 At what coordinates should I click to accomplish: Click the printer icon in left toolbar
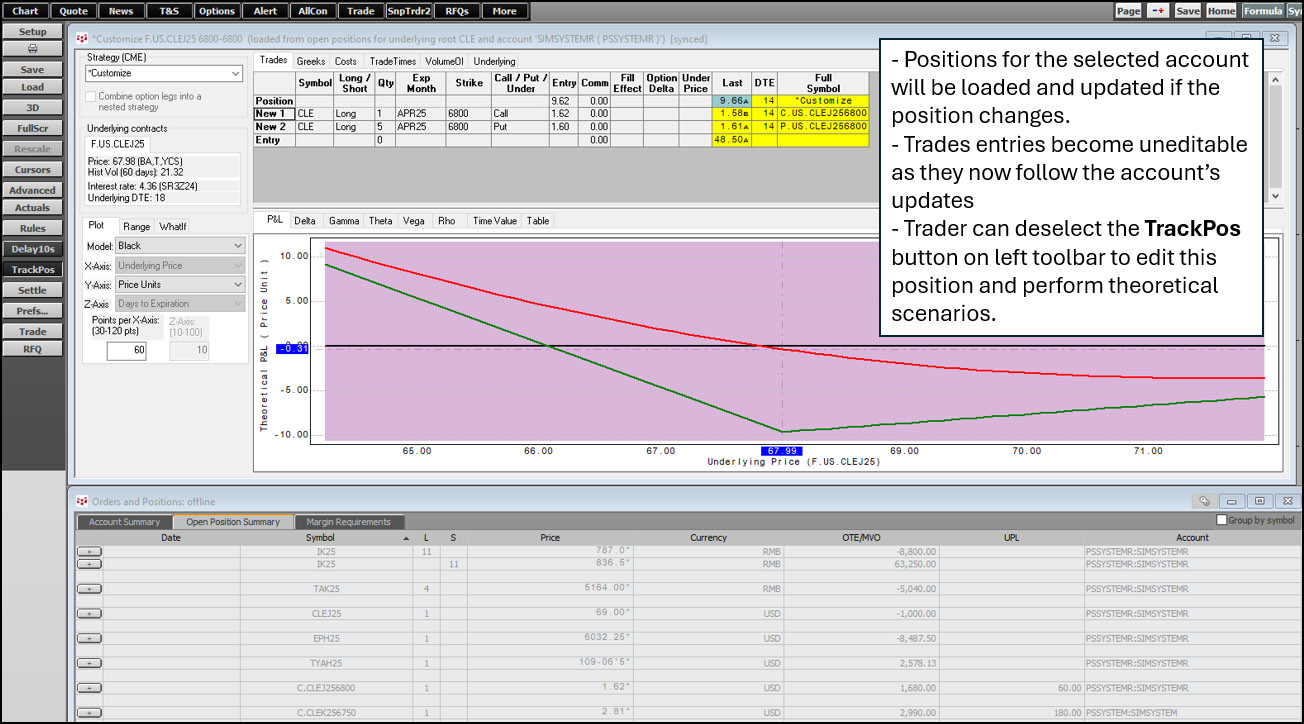(32, 49)
